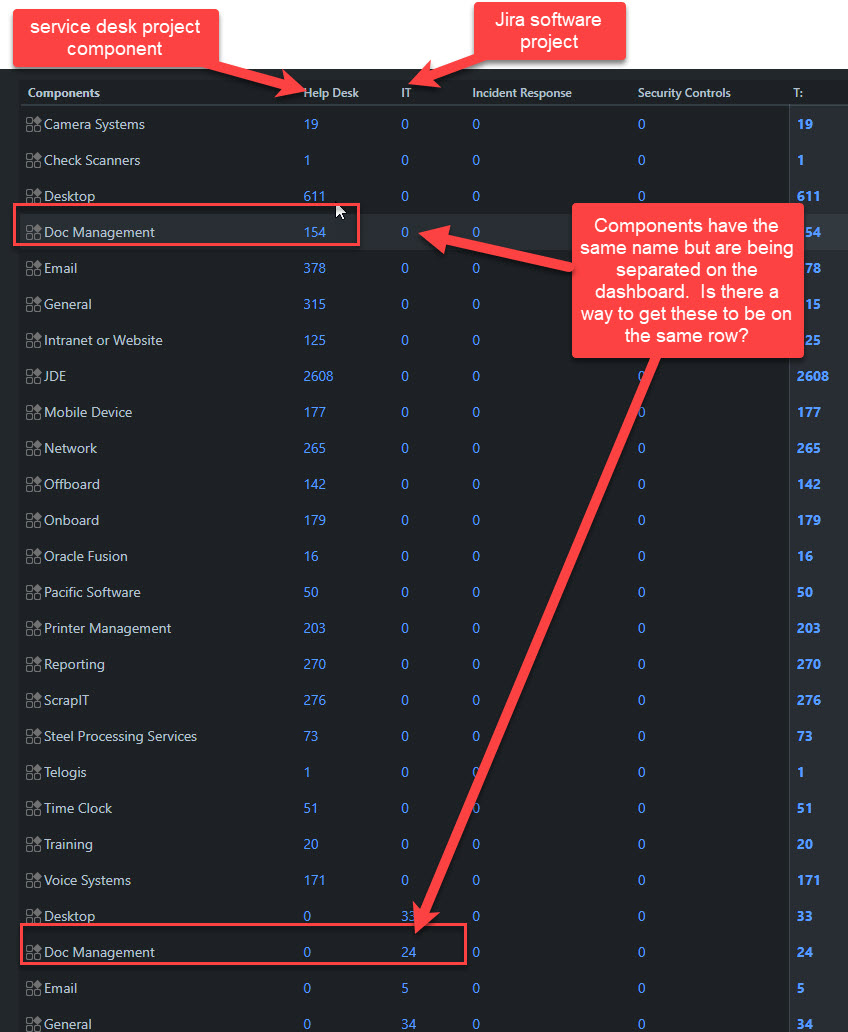The width and height of the screenshot is (848, 1032).
Task: Click the Oracle Fusion component icon
Action: coord(34,556)
